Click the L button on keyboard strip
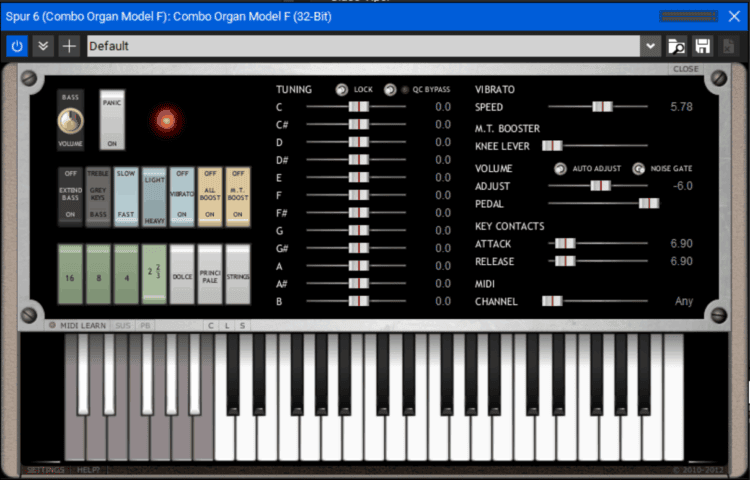750x480 pixels. tap(227, 326)
